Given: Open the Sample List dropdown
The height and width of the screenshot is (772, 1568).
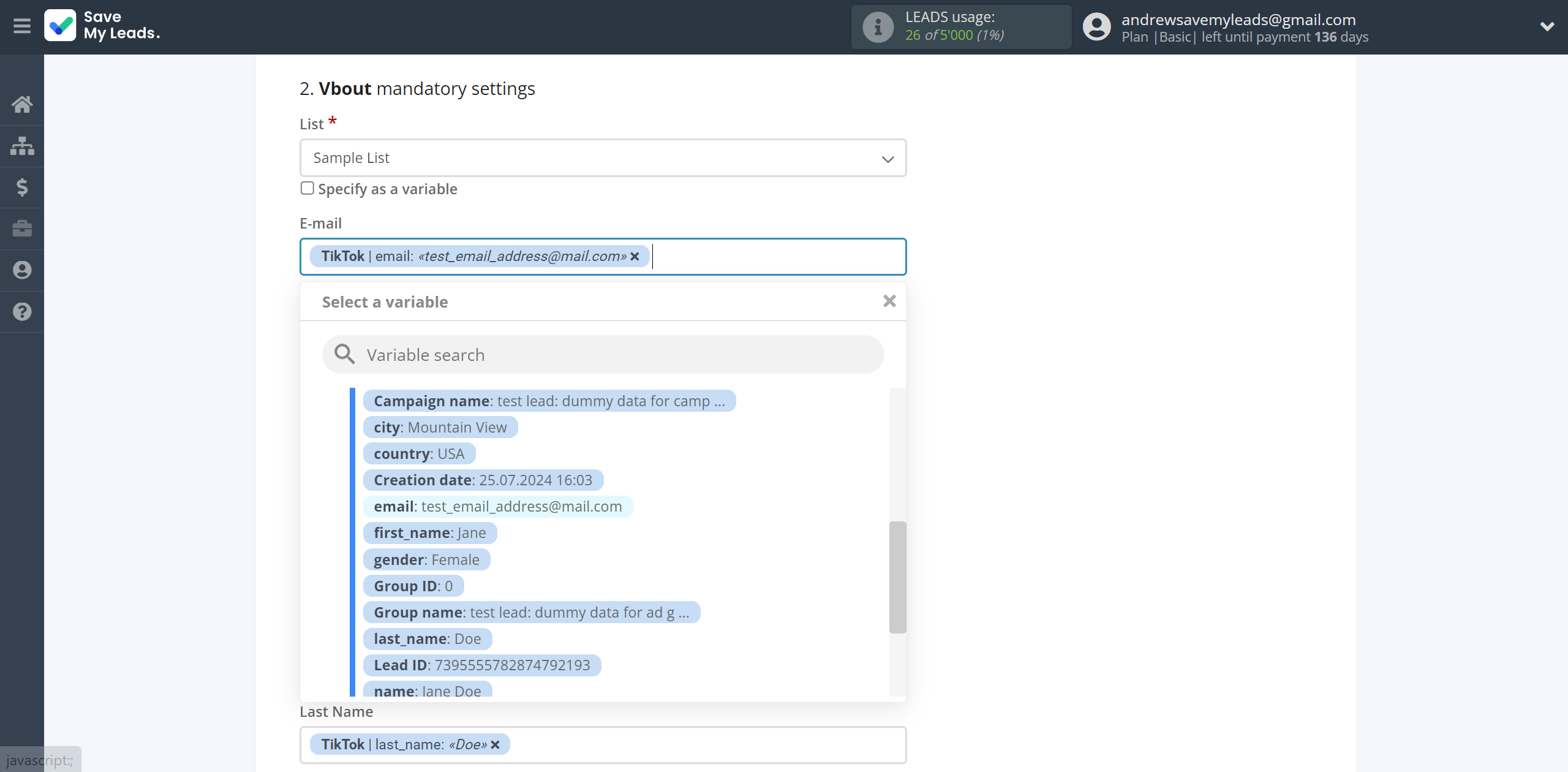Looking at the screenshot, I should 603,158.
